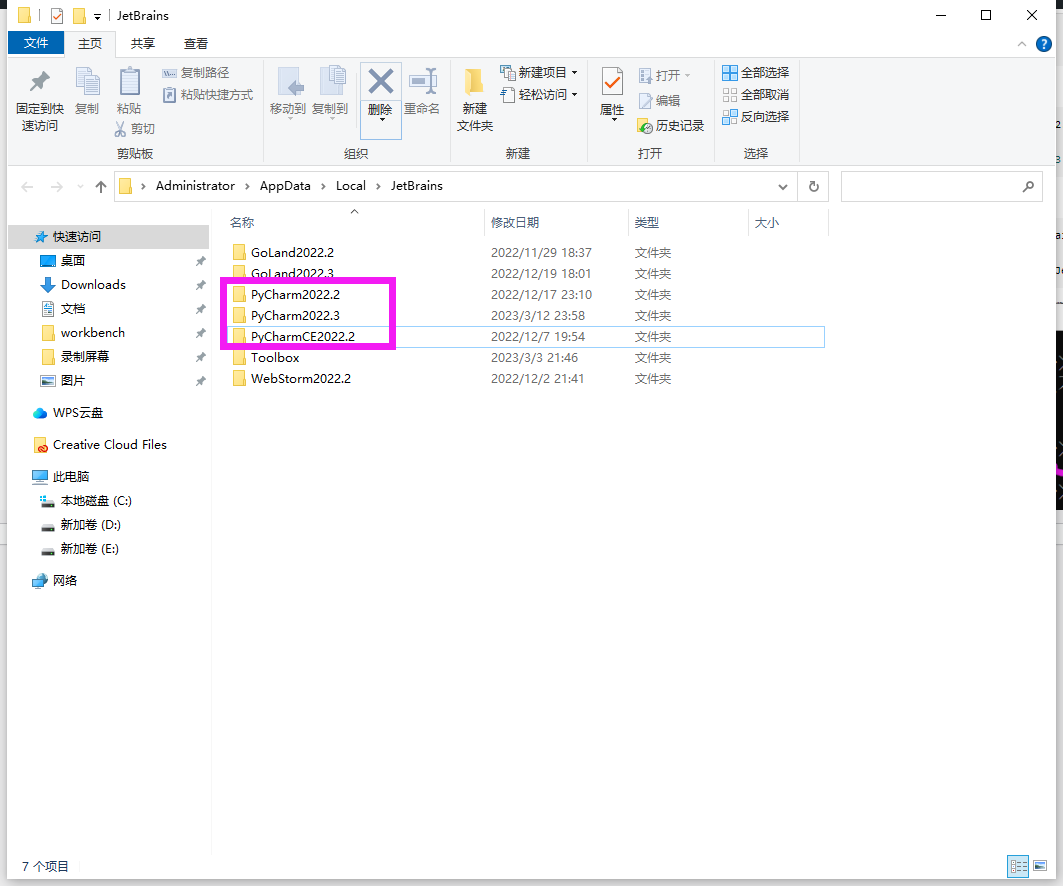The image size is (1063, 886).
Task: Click the Rename (重命名) icon
Action: pyautogui.click(x=423, y=82)
